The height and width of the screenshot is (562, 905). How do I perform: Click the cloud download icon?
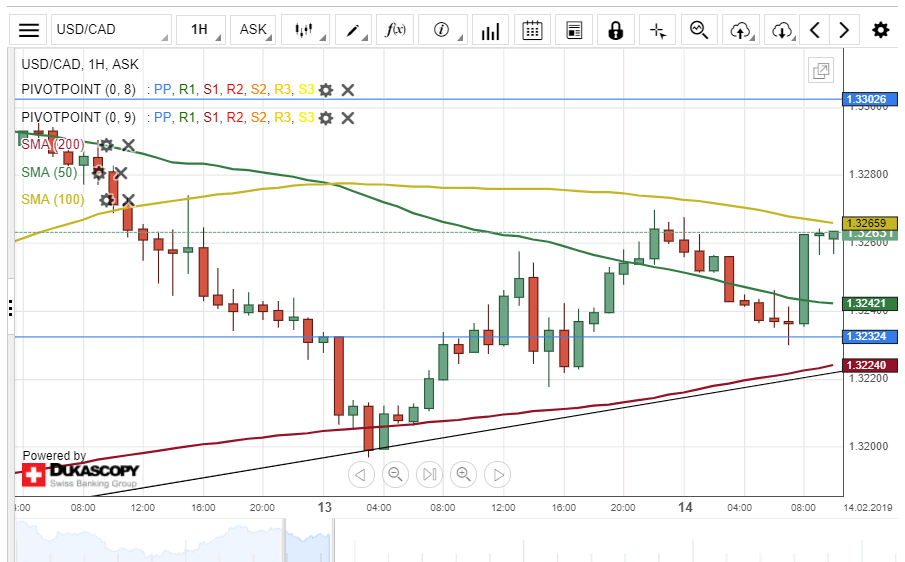(782, 30)
